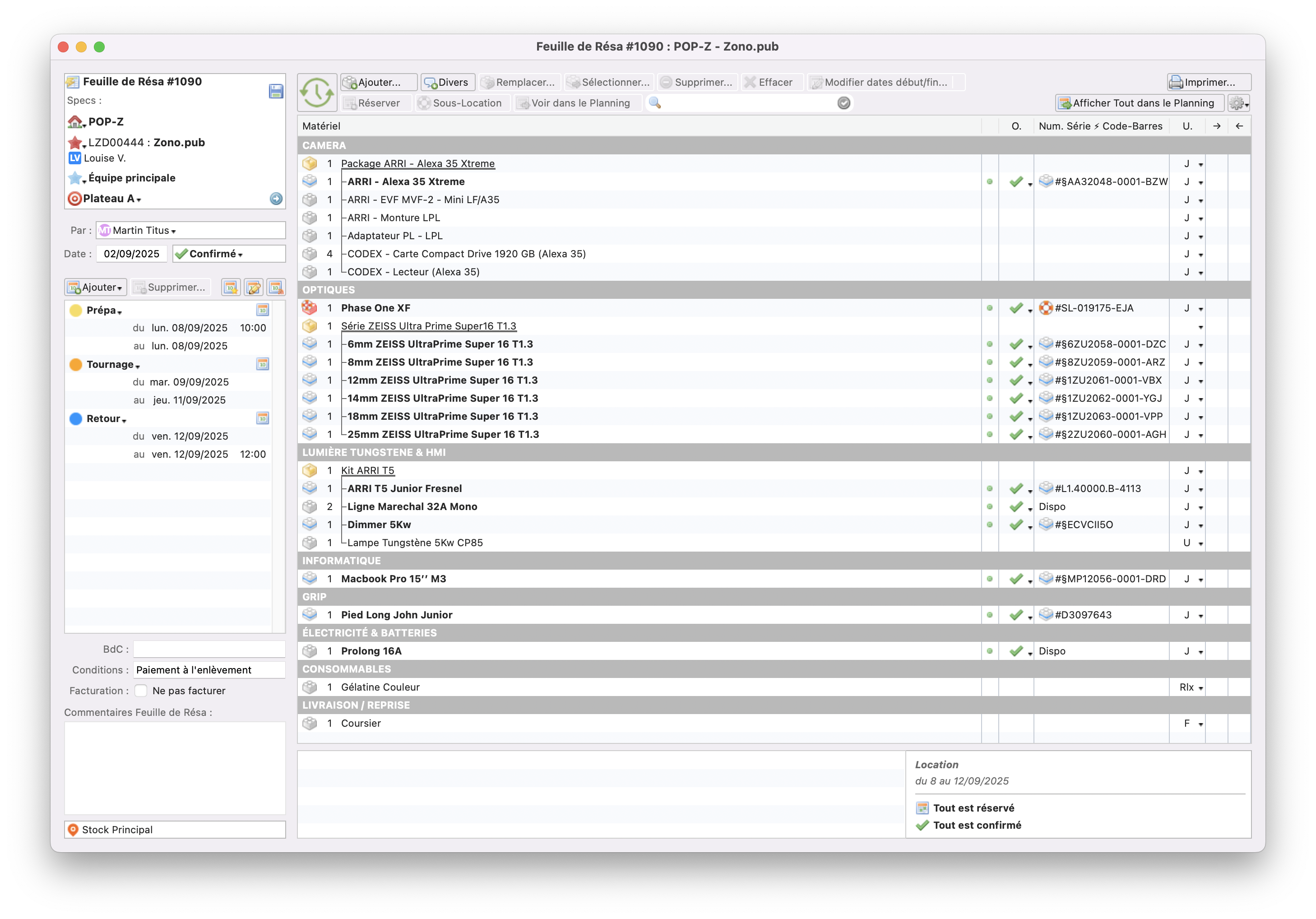Click the yellow package icon for Kit ARRI T5
This screenshot has height=919, width=1316.
tap(310, 471)
